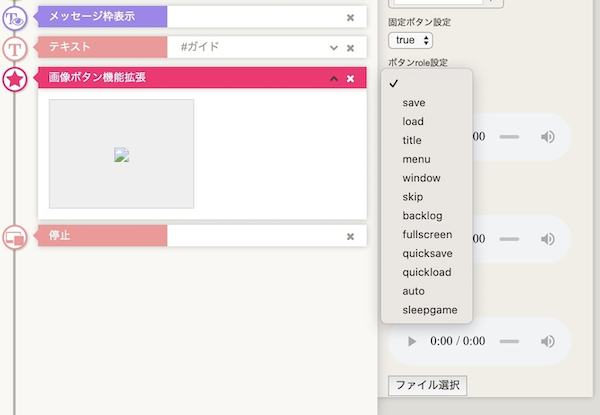Click the star icon for 画像ボタン機能拡張

coord(15,79)
